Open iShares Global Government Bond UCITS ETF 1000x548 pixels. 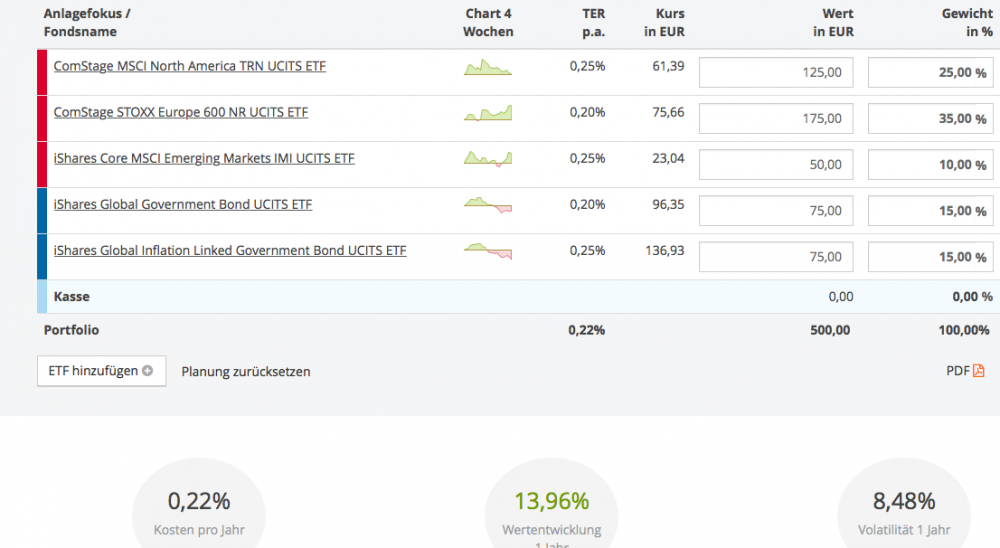pos(182,205)
